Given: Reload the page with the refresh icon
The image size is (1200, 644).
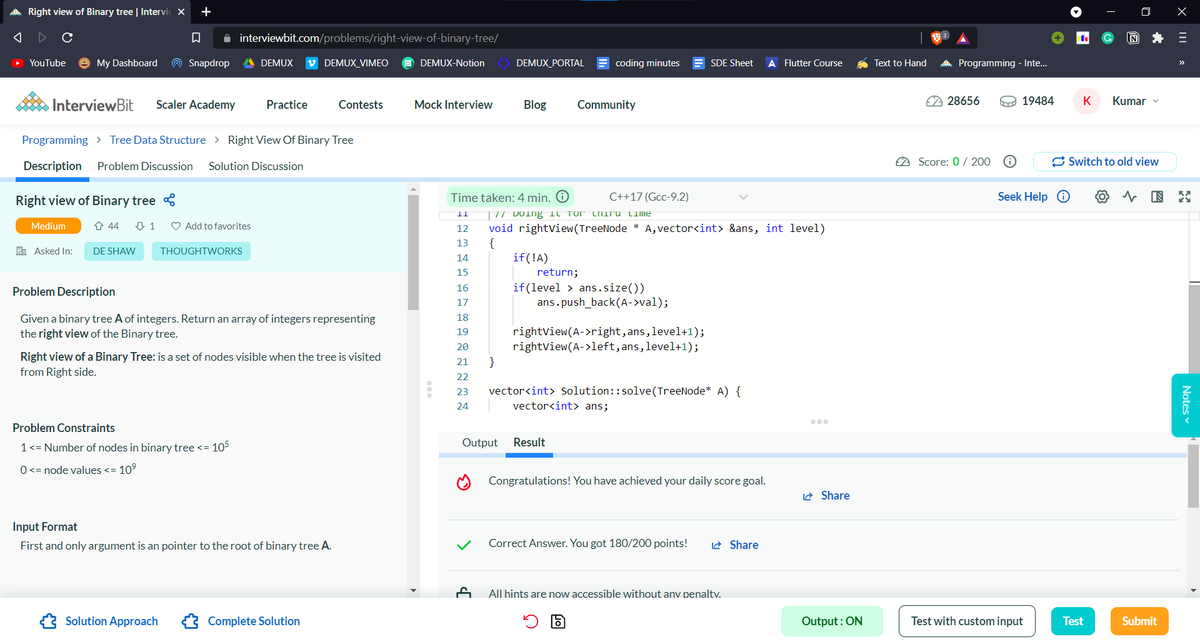Looking at the screenshot, I should (67, 38).
